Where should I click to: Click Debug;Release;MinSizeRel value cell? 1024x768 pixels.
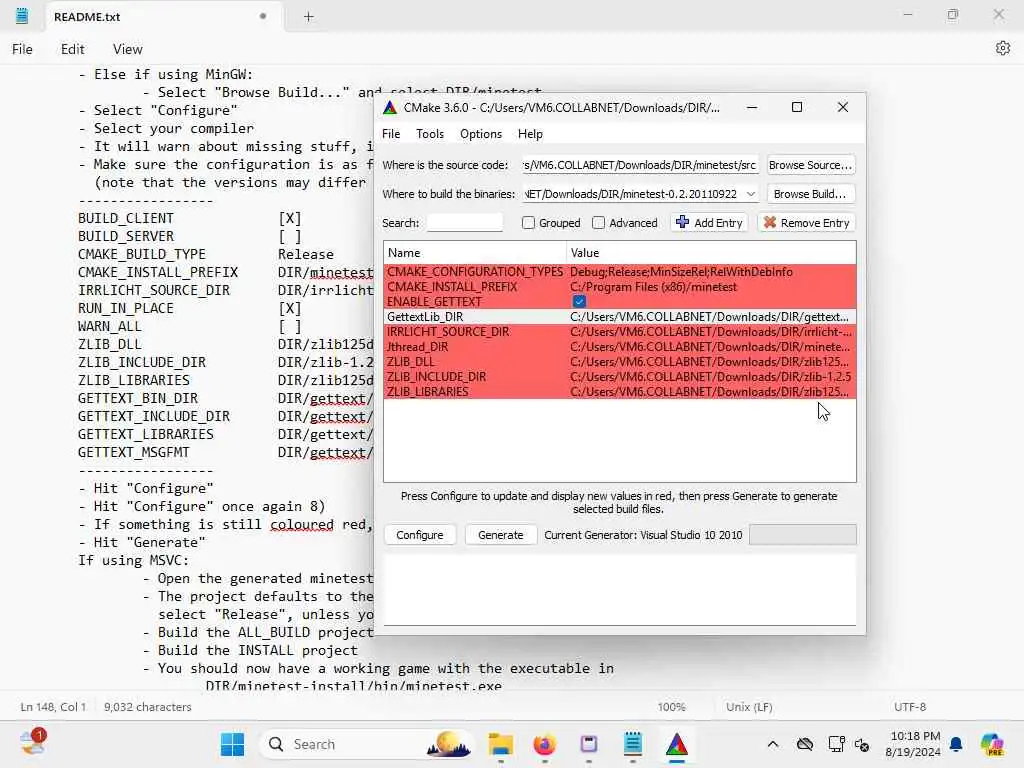coord(681,272)
